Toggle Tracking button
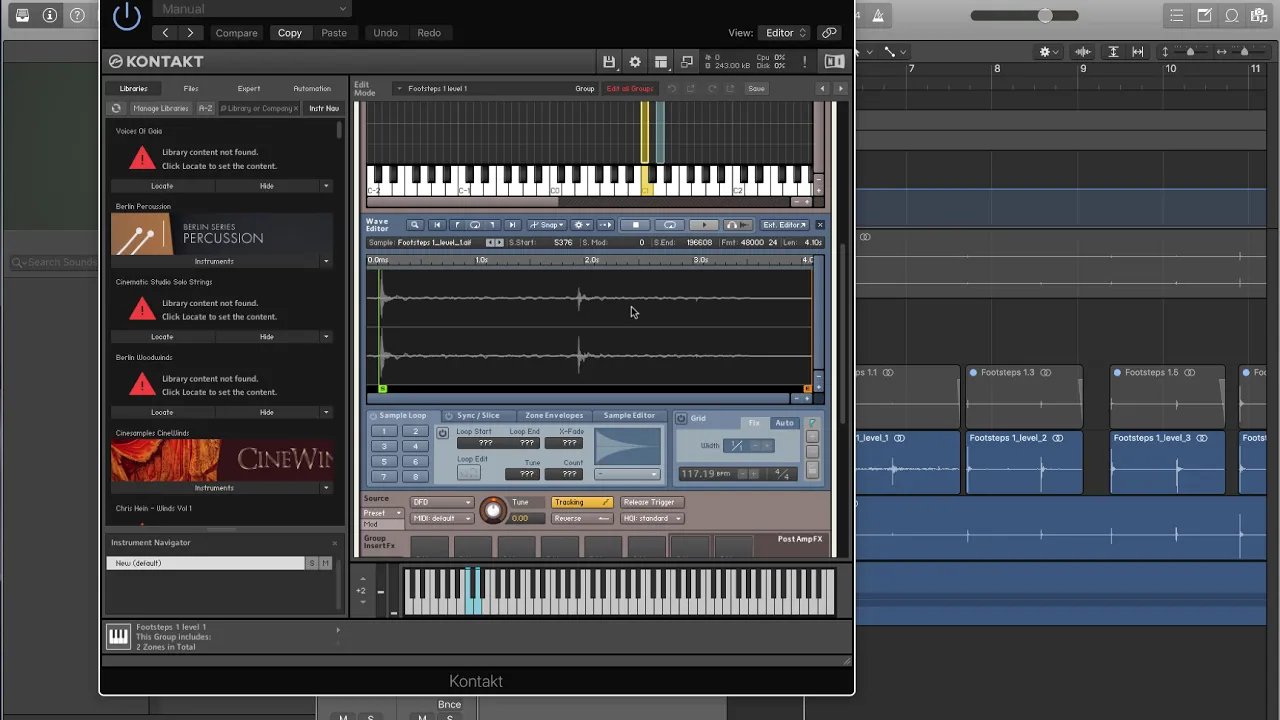 click(x=582, y=502)
